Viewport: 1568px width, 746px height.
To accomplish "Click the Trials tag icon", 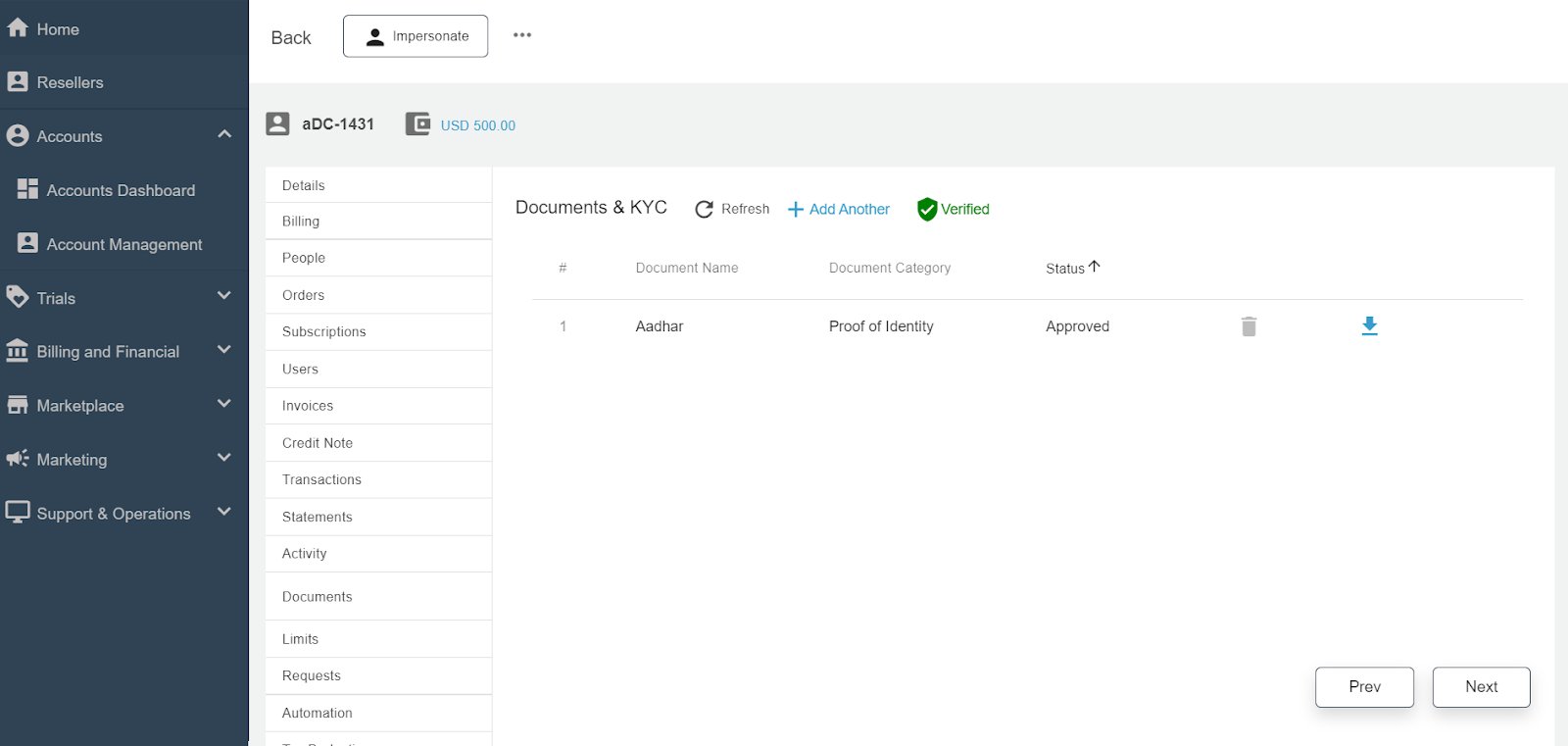I will point(17,296).
